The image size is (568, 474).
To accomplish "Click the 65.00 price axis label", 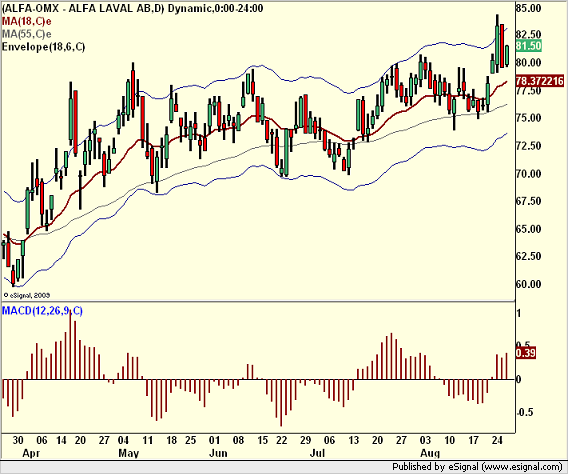I will click(529, 229).
